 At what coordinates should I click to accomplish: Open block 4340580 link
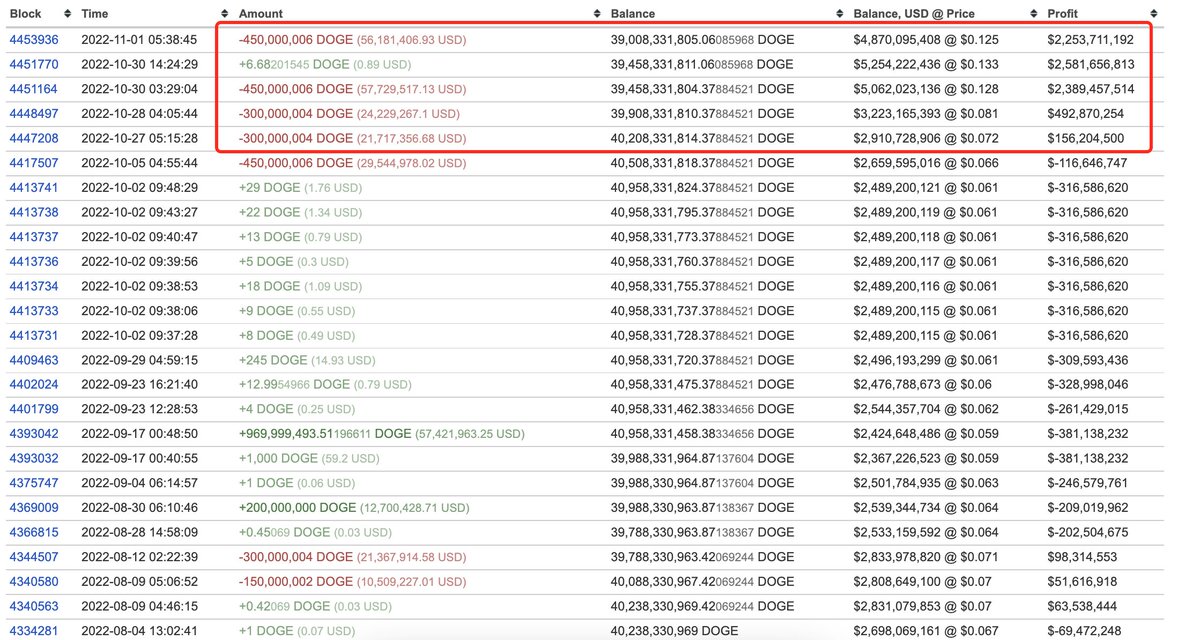34,582
